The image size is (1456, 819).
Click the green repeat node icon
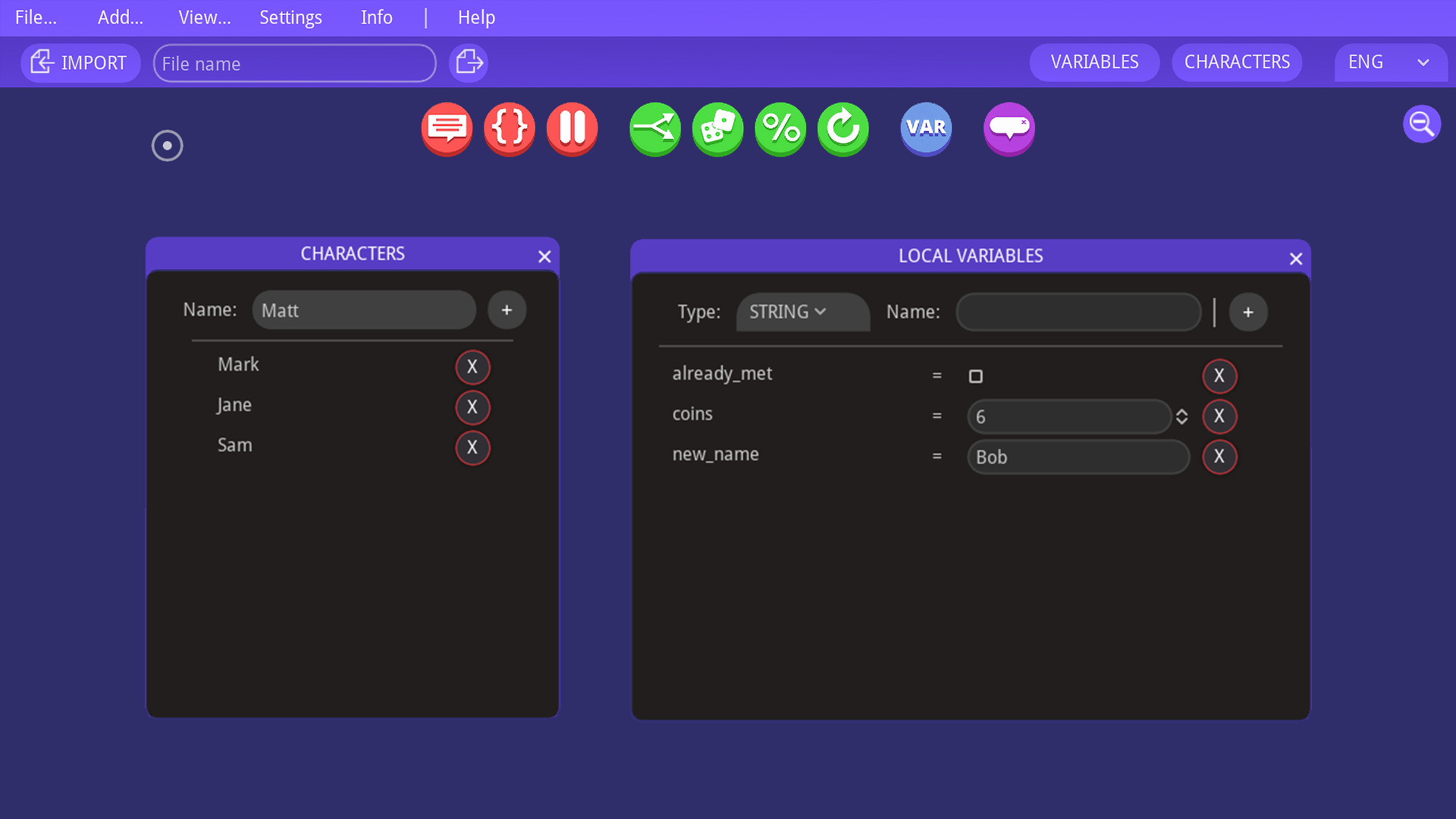pyautogui.click(x=843, y=129)
